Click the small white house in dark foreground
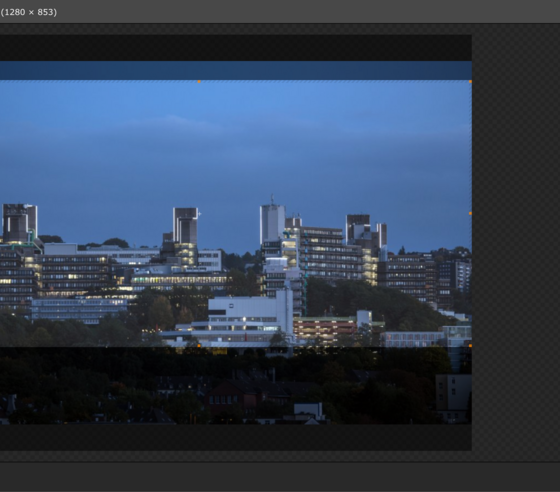 [309, 411]
